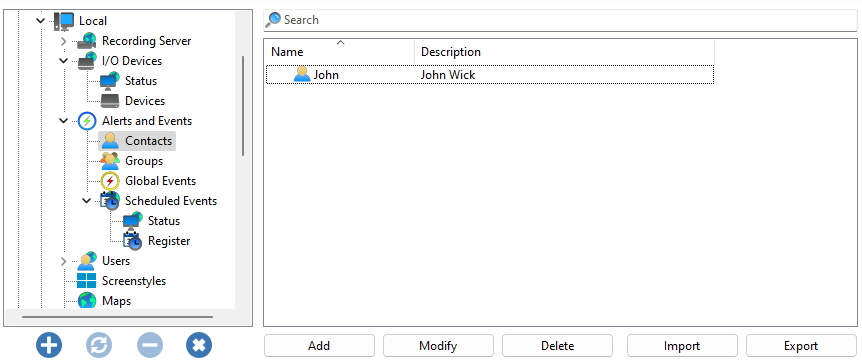The width and height of the screenshot is (862, 363).
Task: Click the John name cell
Action: point(326,75)
